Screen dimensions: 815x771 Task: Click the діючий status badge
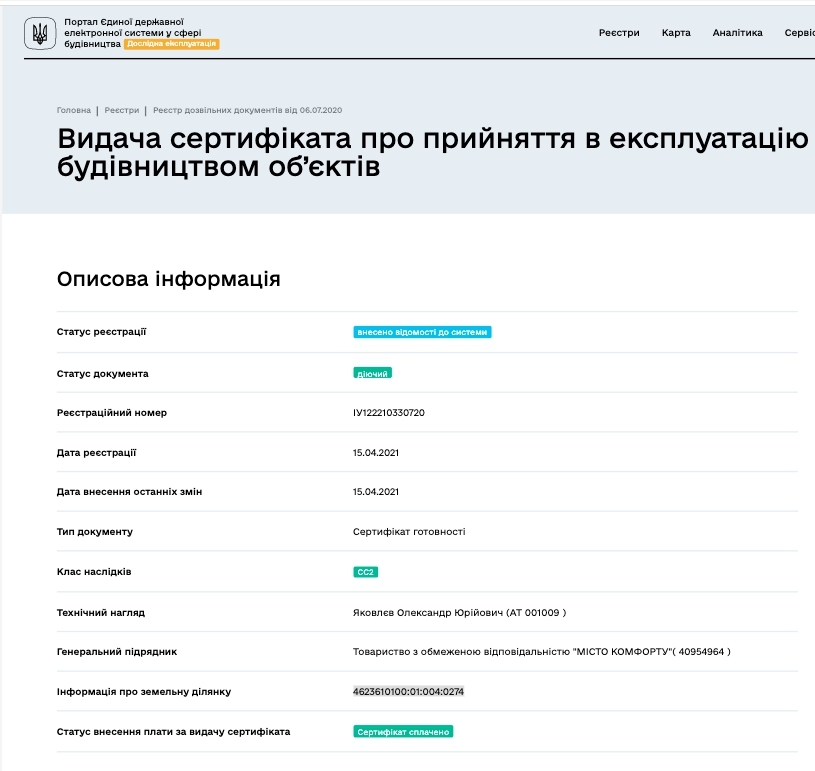click(x=372, y=373)
